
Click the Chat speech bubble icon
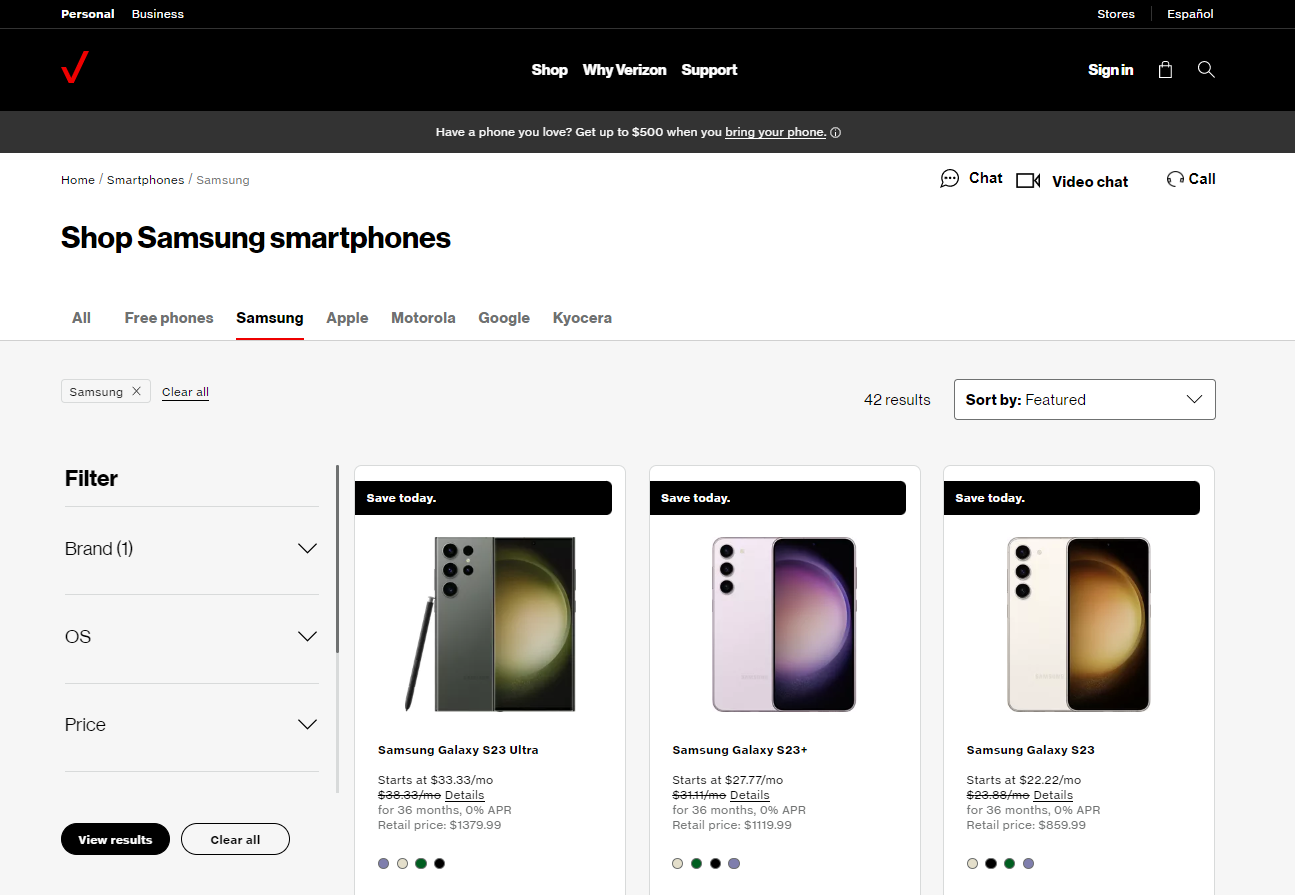[x=950, y=179]
